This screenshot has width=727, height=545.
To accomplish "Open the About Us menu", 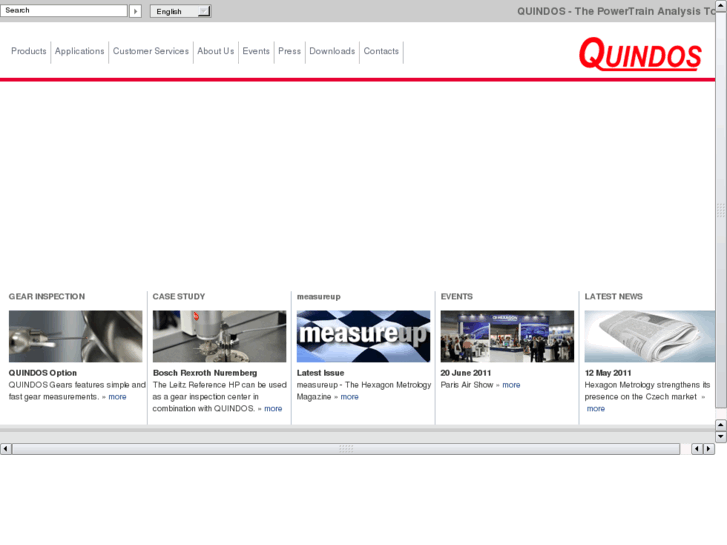I will (216, 51).
